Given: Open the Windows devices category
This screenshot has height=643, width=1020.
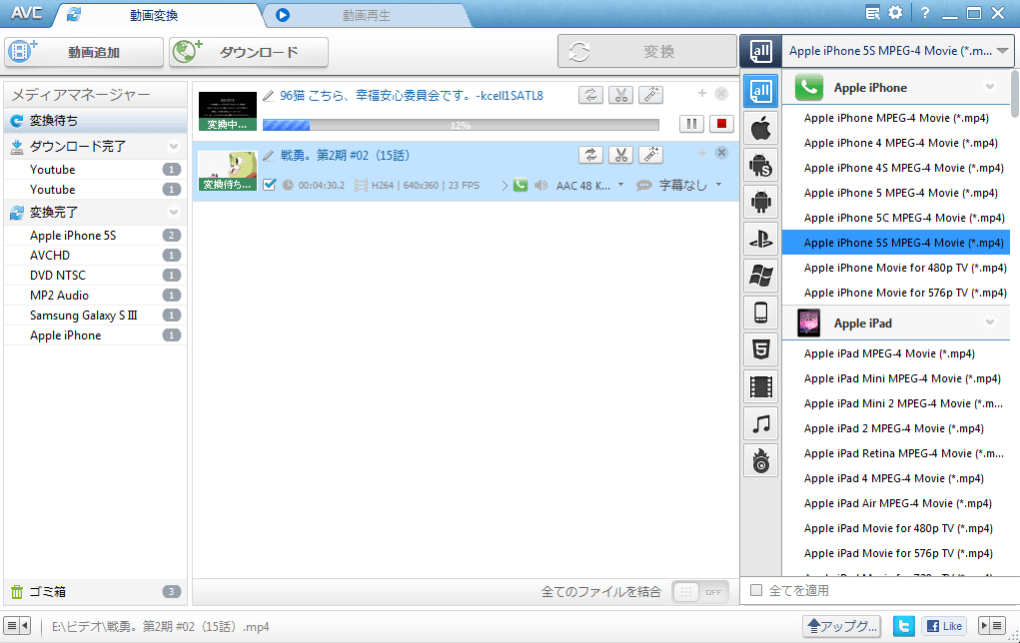Looking at the screenshot, I should tap(760, 276).
